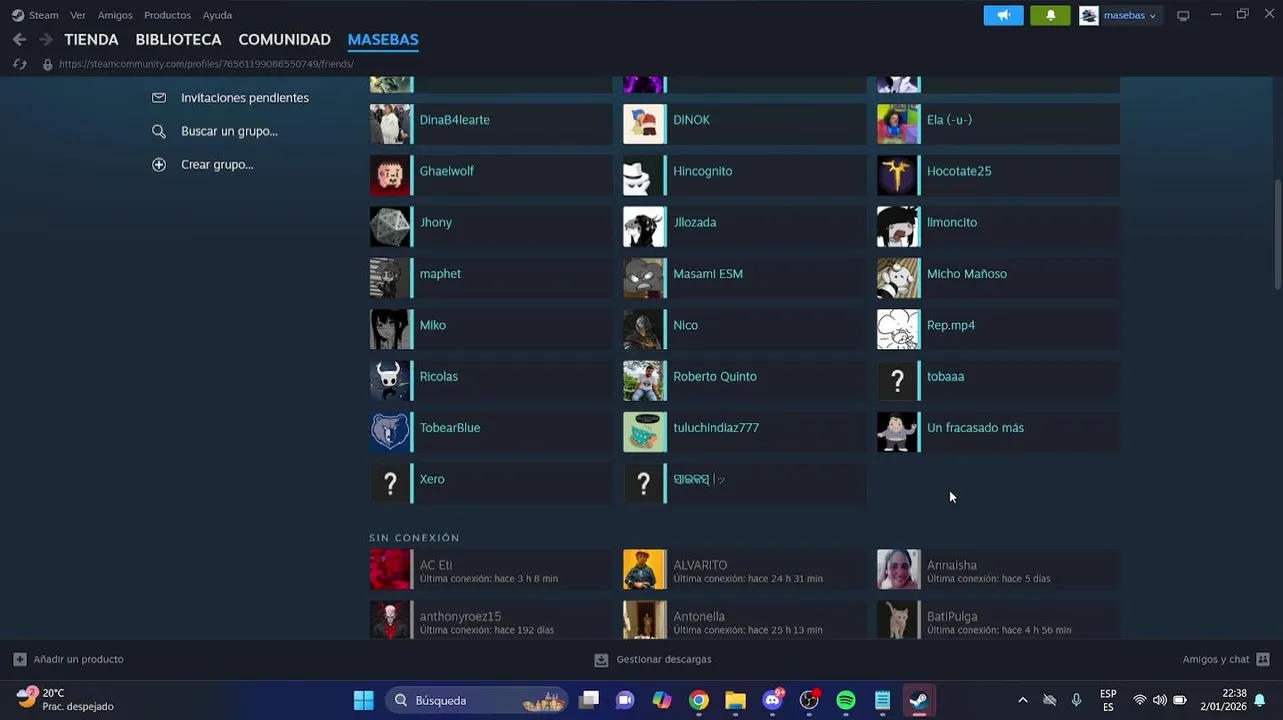Go to the MASEBAS tab
The height and width of the screenshot is (720, 1283).
coord(383,39)
